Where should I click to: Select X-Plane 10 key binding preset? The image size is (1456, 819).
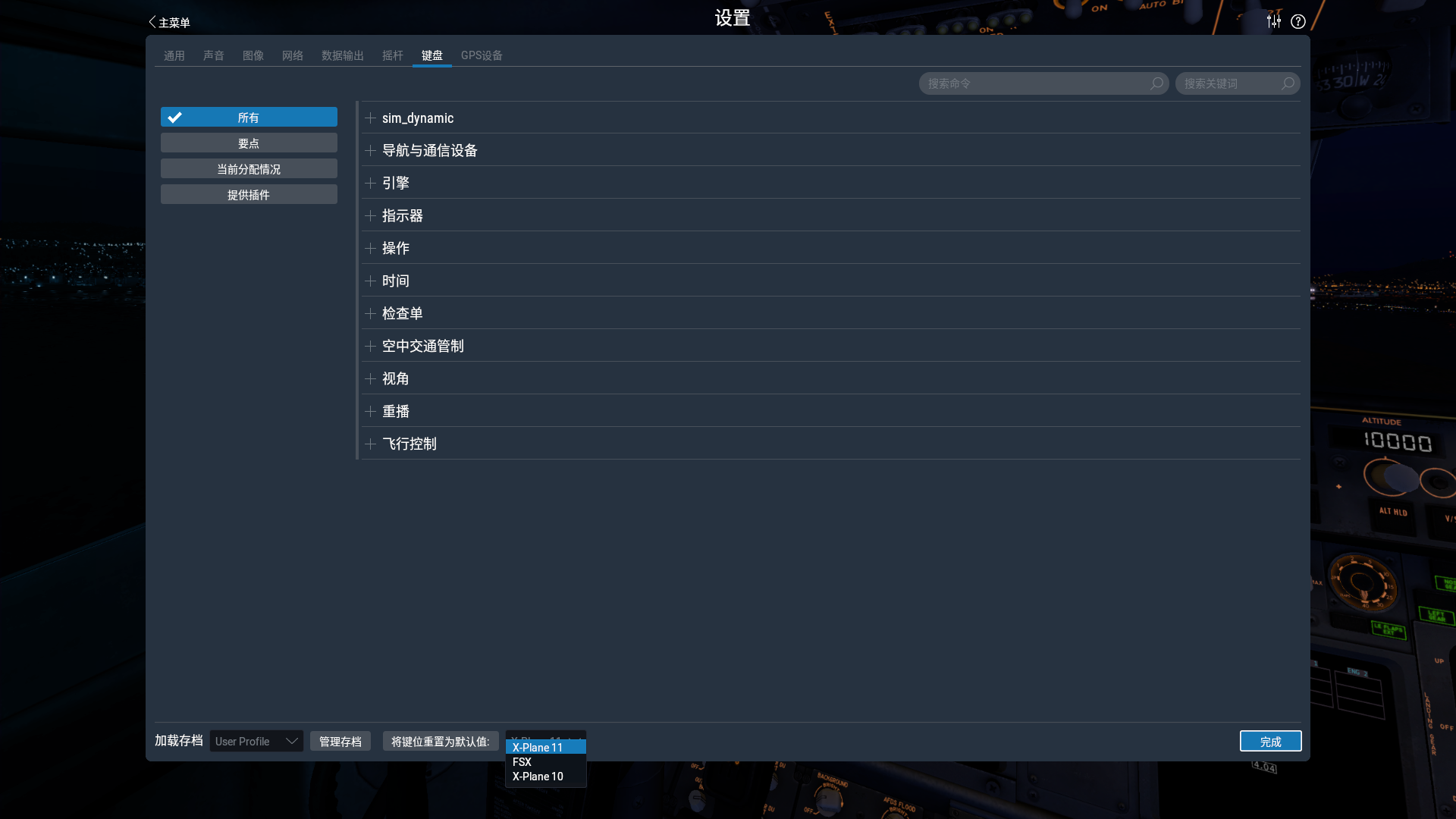coord(538,776)
